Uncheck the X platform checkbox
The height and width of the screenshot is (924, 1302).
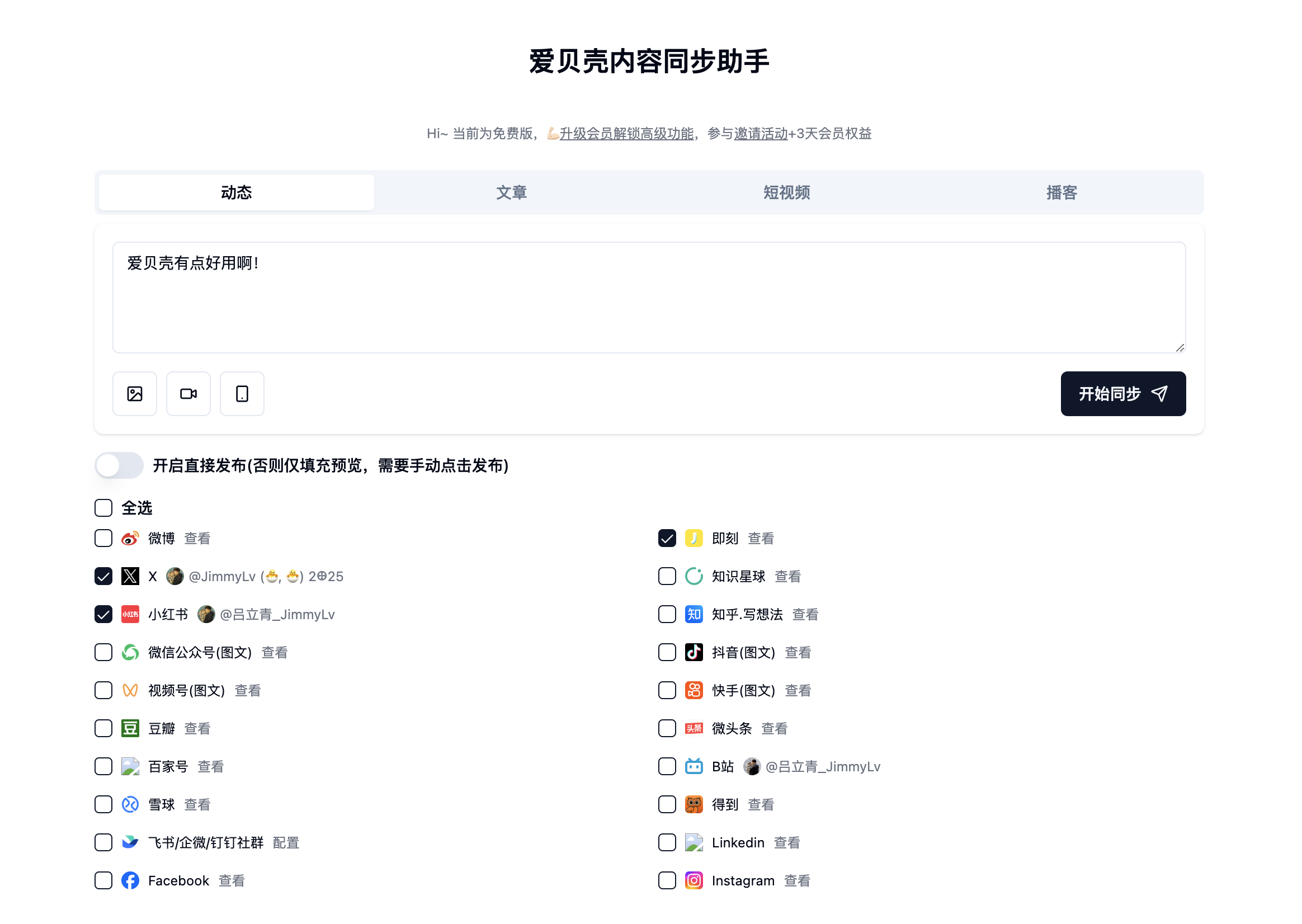pos(103,577)
